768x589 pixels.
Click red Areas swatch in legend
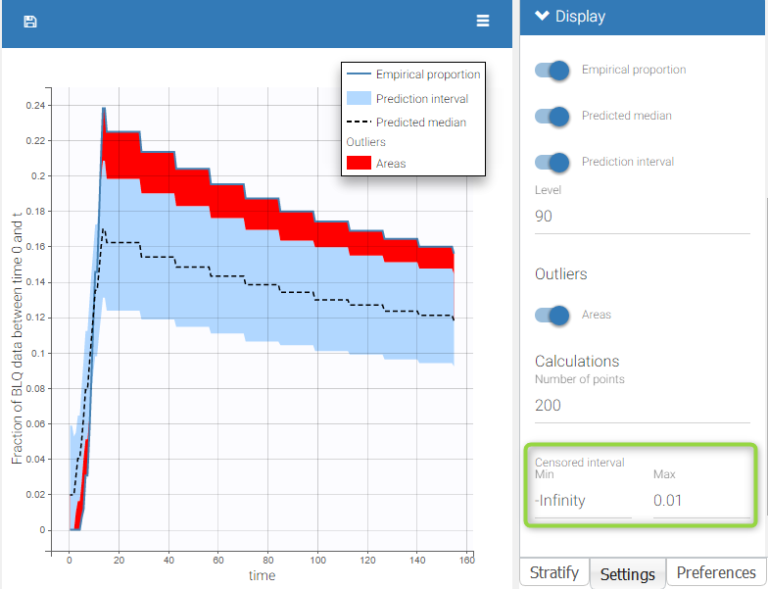pos(358,162)
